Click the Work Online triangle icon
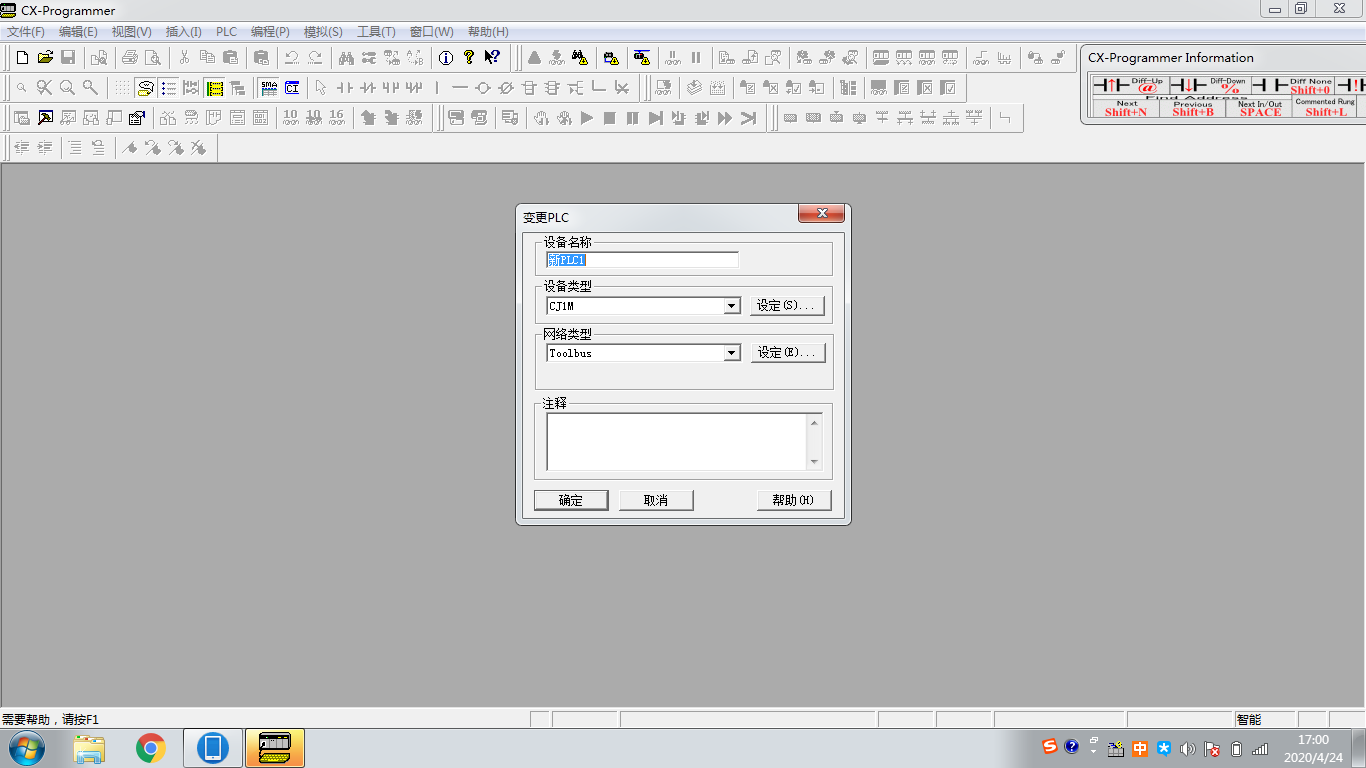Image resolution: width=1366 pixels, height=768 pixels. click(535, 58)
